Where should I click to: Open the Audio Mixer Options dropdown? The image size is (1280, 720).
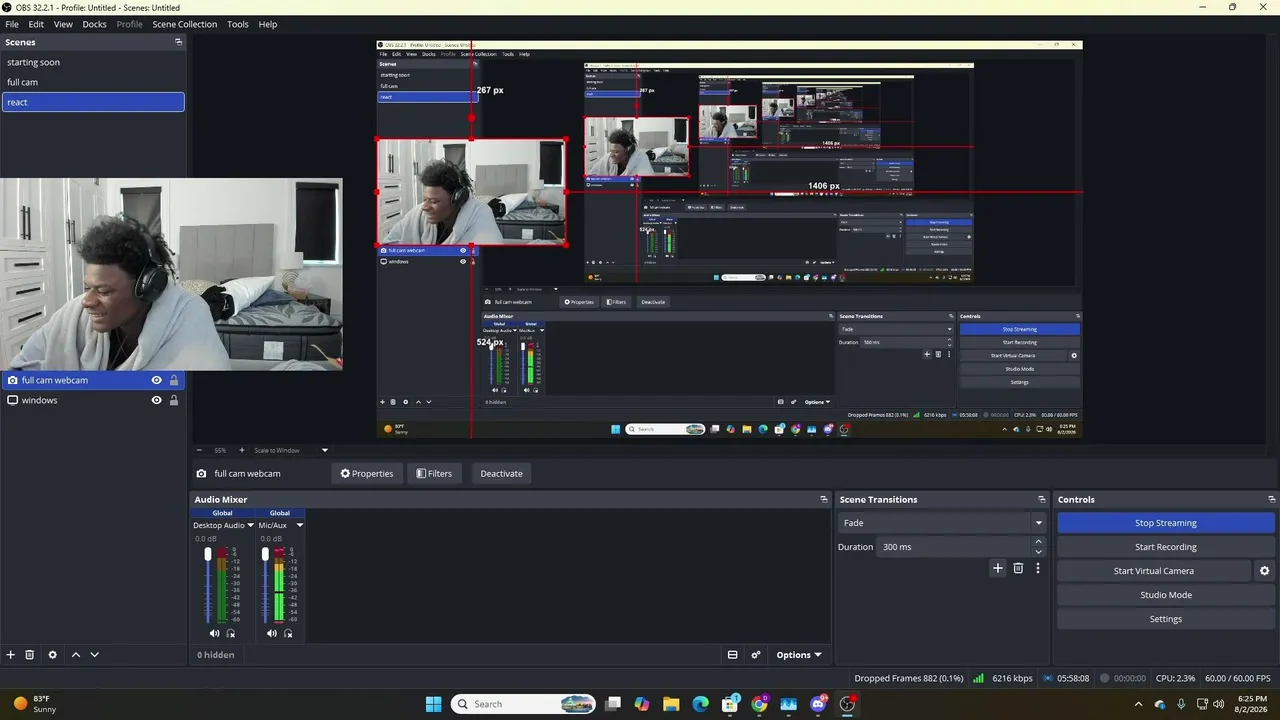[799, 655]
